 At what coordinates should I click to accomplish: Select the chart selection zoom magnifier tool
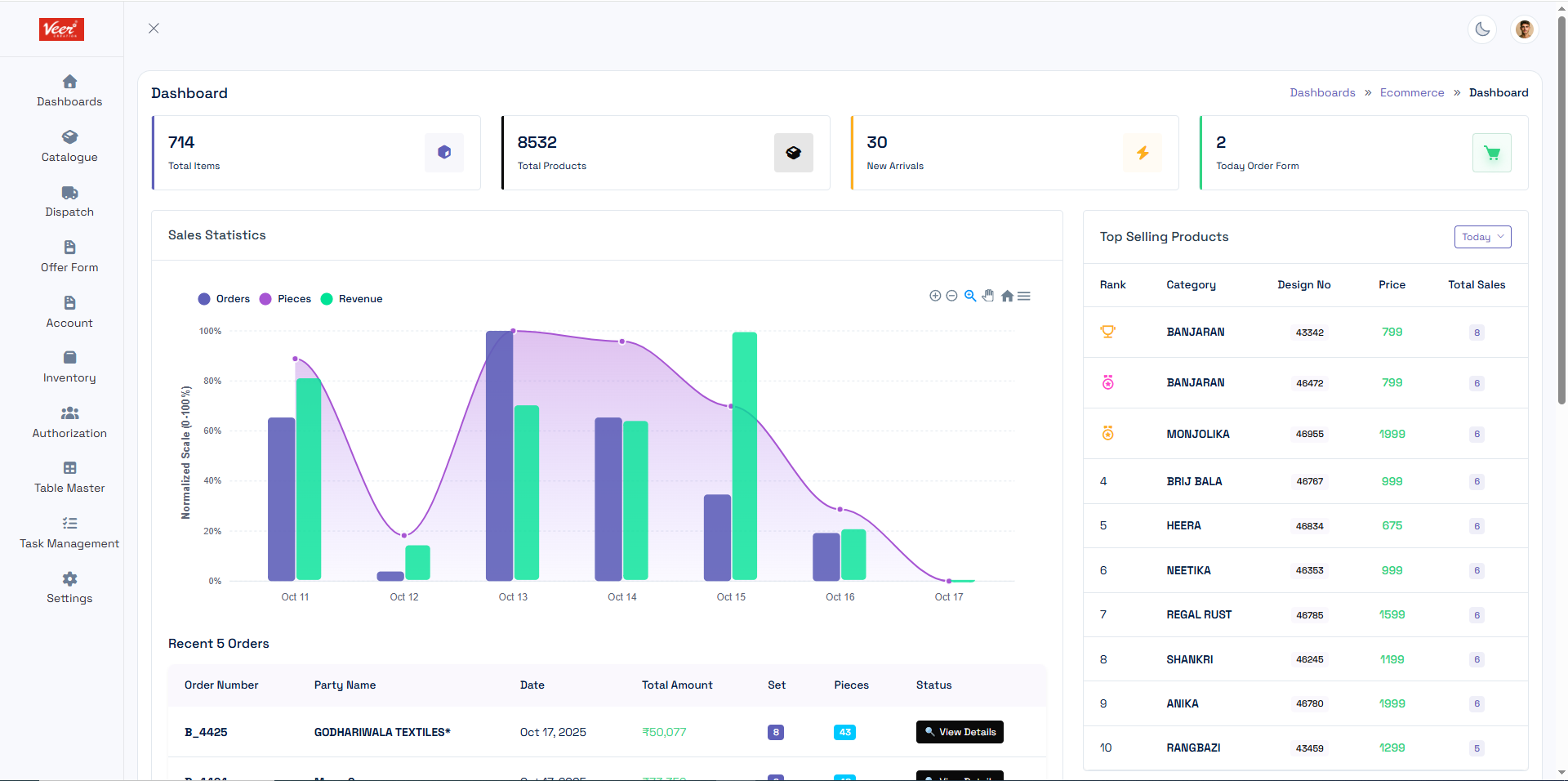(970, 296)
